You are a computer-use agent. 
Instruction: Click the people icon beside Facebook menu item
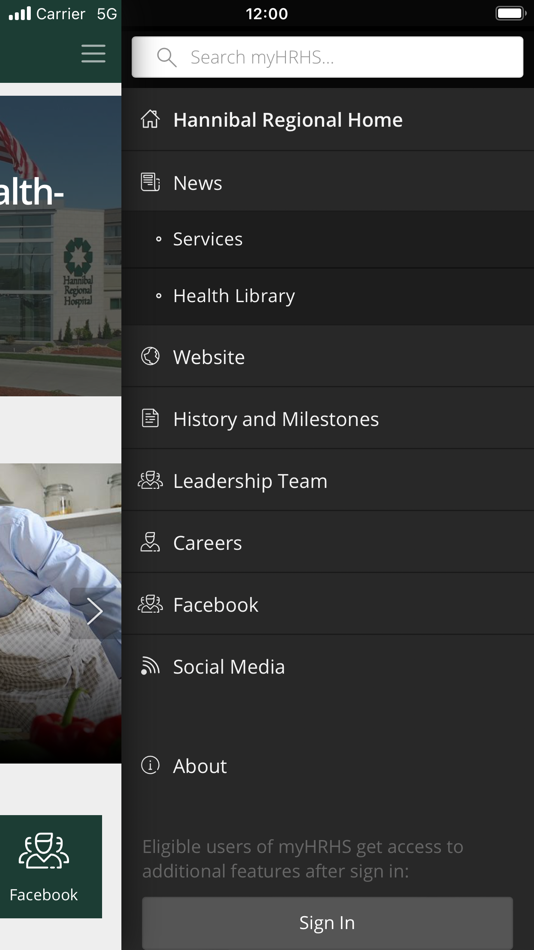[x=150, y=604]
